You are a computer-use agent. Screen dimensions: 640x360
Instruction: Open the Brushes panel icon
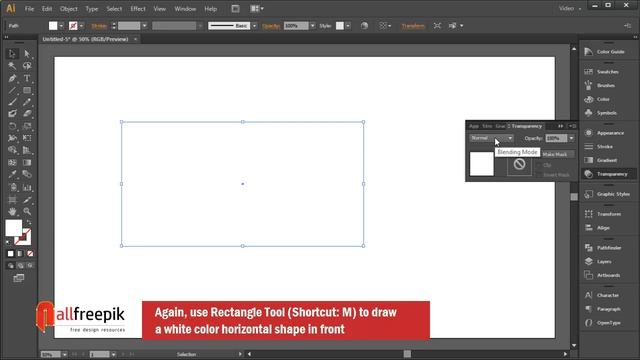click(588, 85)
